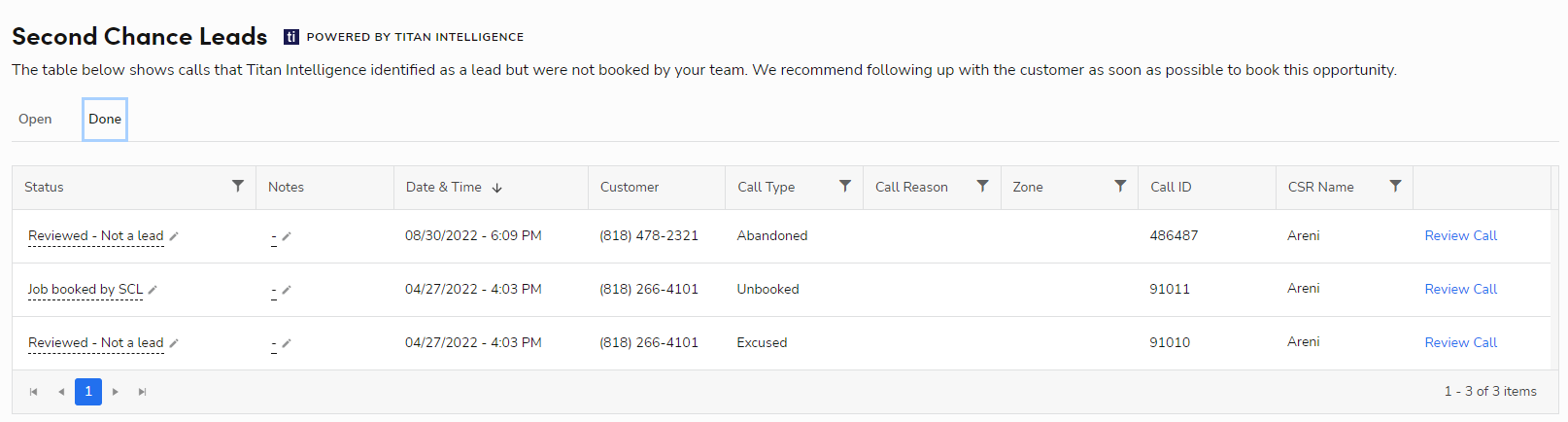Go to first page of results
Image resolution: width=1568 pixels, height=422 pixels.
34,392
